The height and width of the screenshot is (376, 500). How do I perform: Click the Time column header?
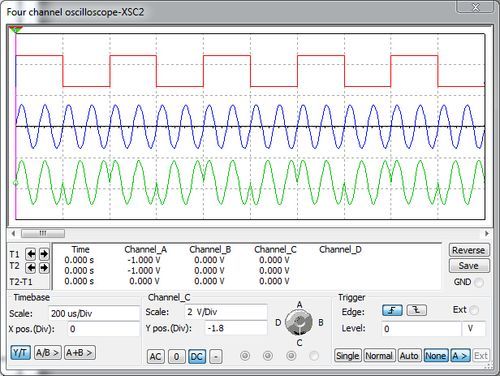point(81,249)
